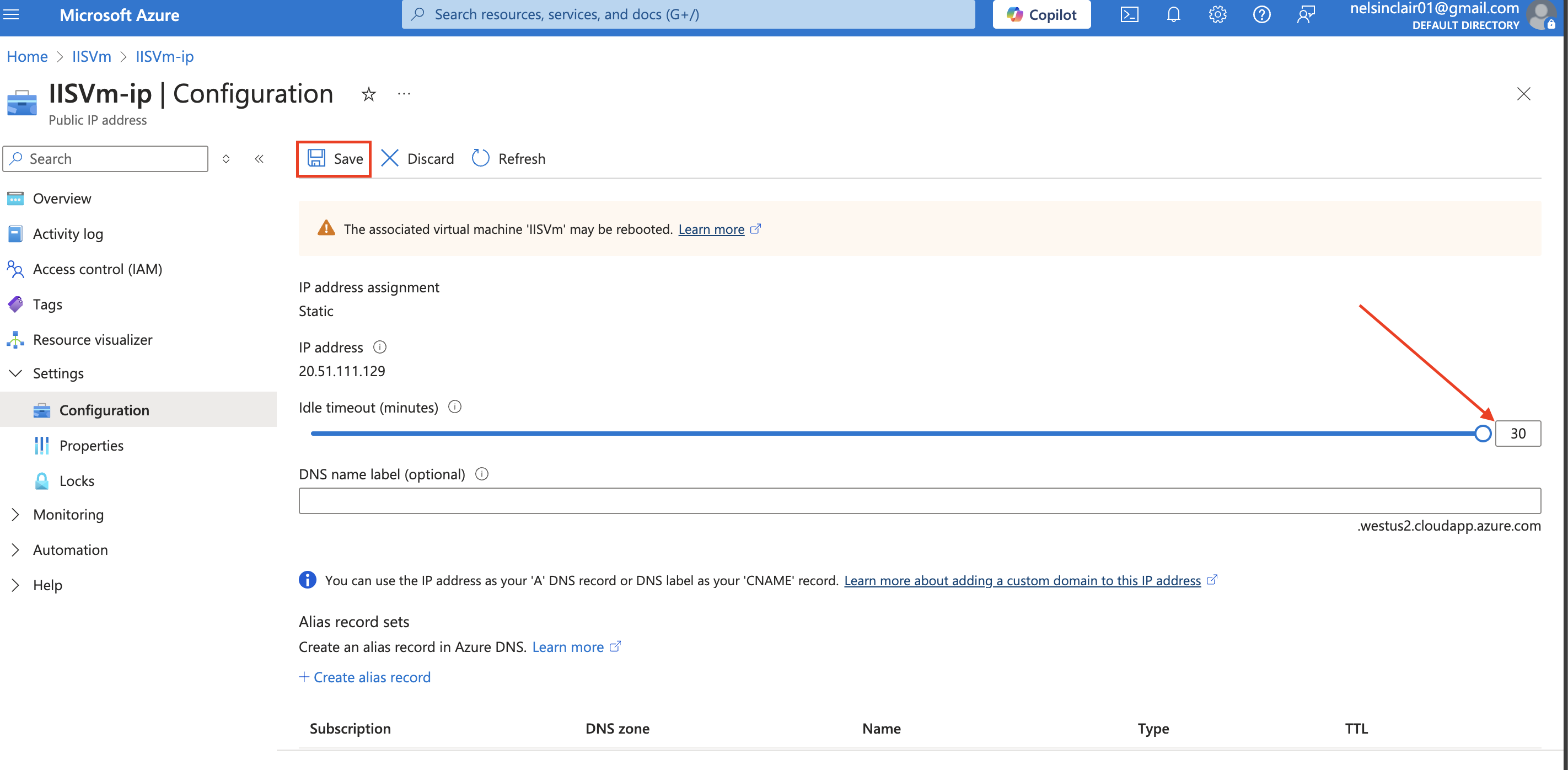The image size is (1568, 770).
Task: Open the more options ellipsis beside title
Action: click(404, 94)
